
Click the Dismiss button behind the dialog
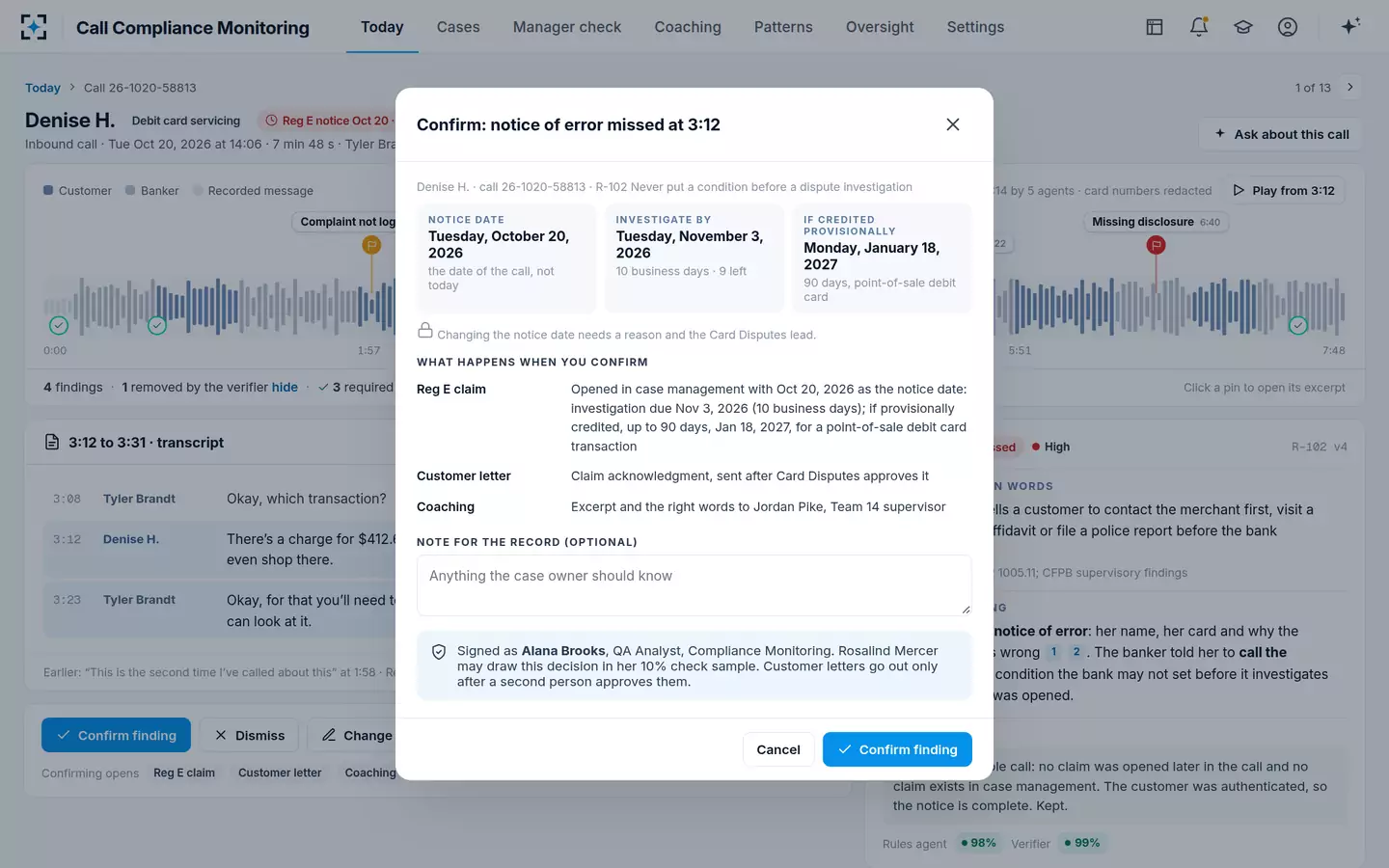tap(250, 735)
